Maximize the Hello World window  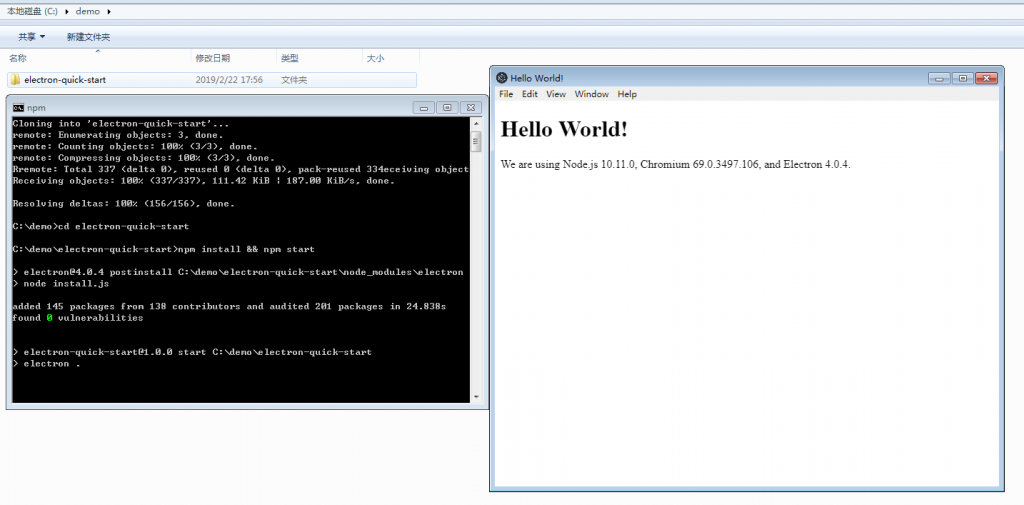pos(963,78)
